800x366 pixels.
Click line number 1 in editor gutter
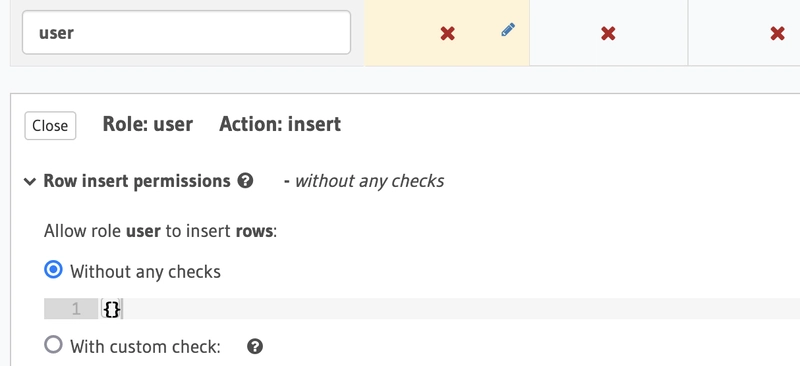(76, 309)
